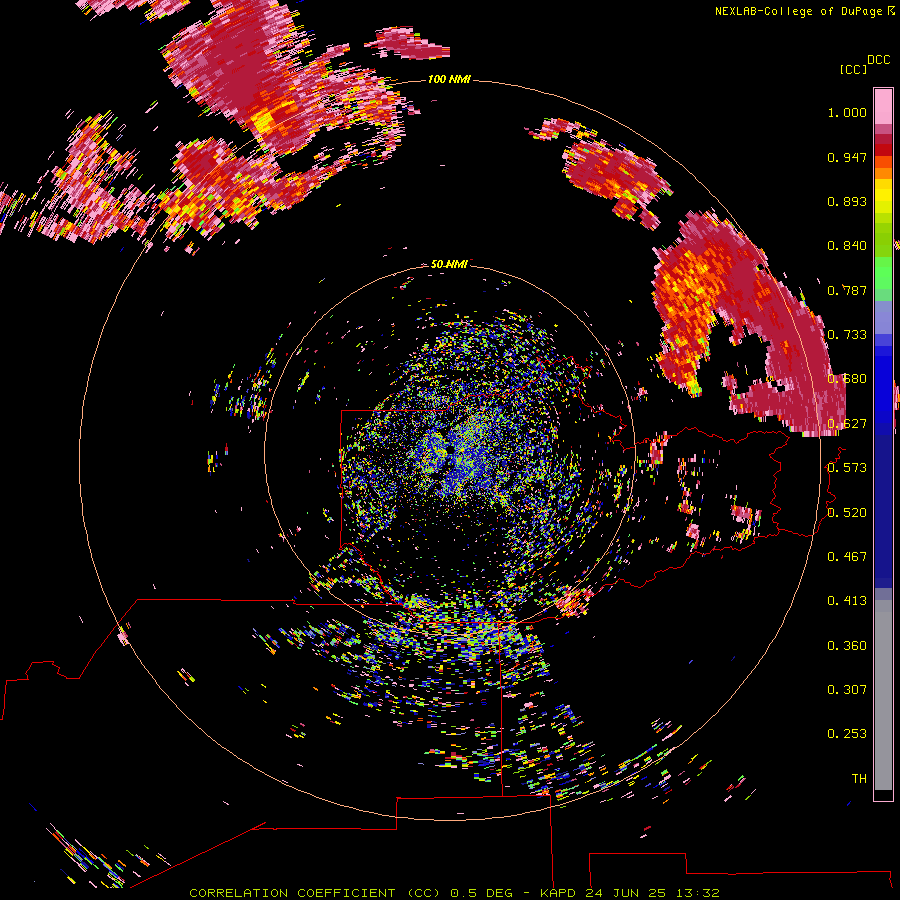Screen dimensions: 900x900
Task: Click the TH label on the scale
Action: [859, 779]
